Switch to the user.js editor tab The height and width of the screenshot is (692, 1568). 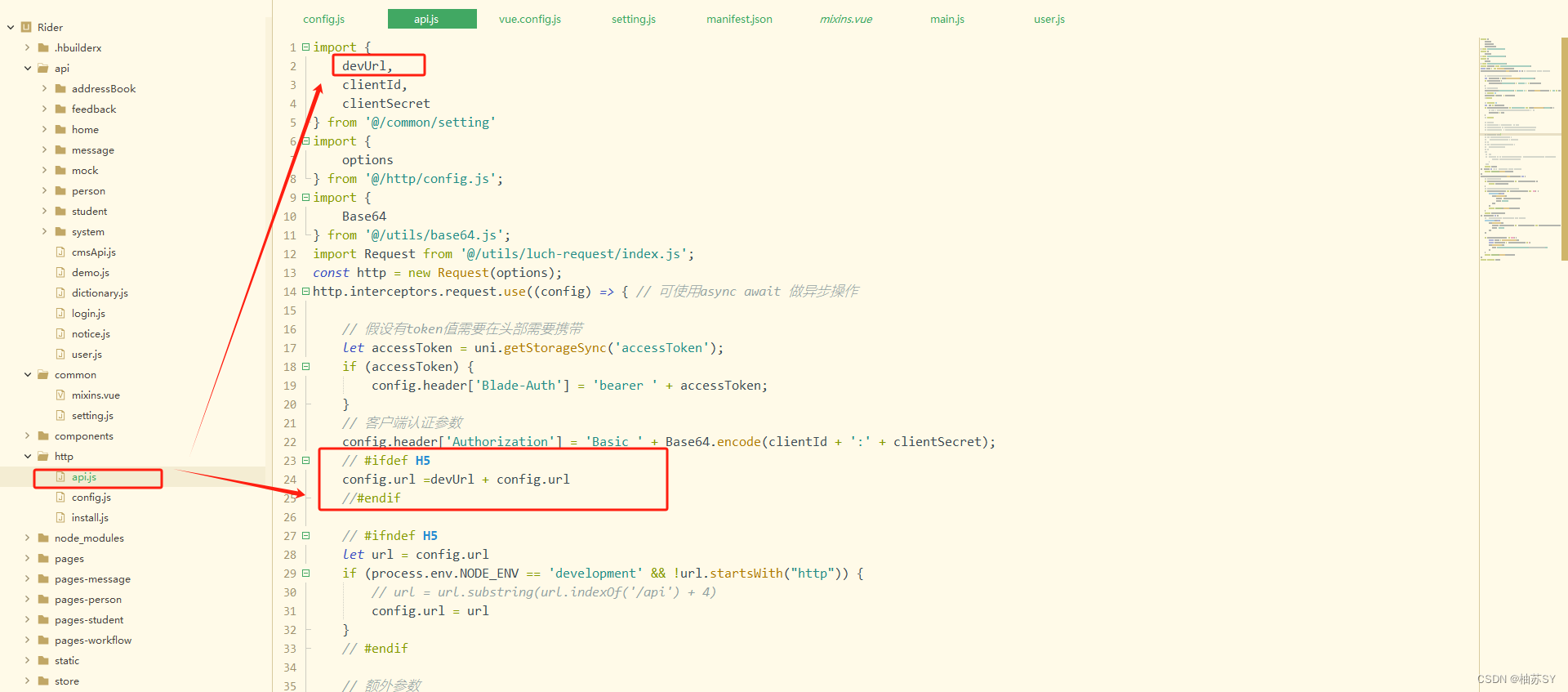pyautogui.click(x=1049, y=19)
